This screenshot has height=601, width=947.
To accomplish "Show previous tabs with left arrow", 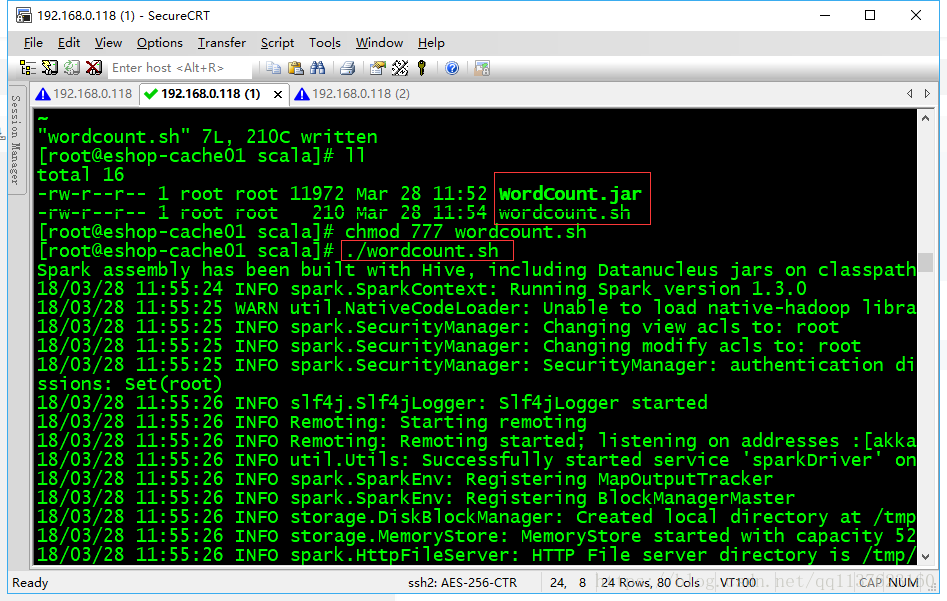I will coord(910,94).
